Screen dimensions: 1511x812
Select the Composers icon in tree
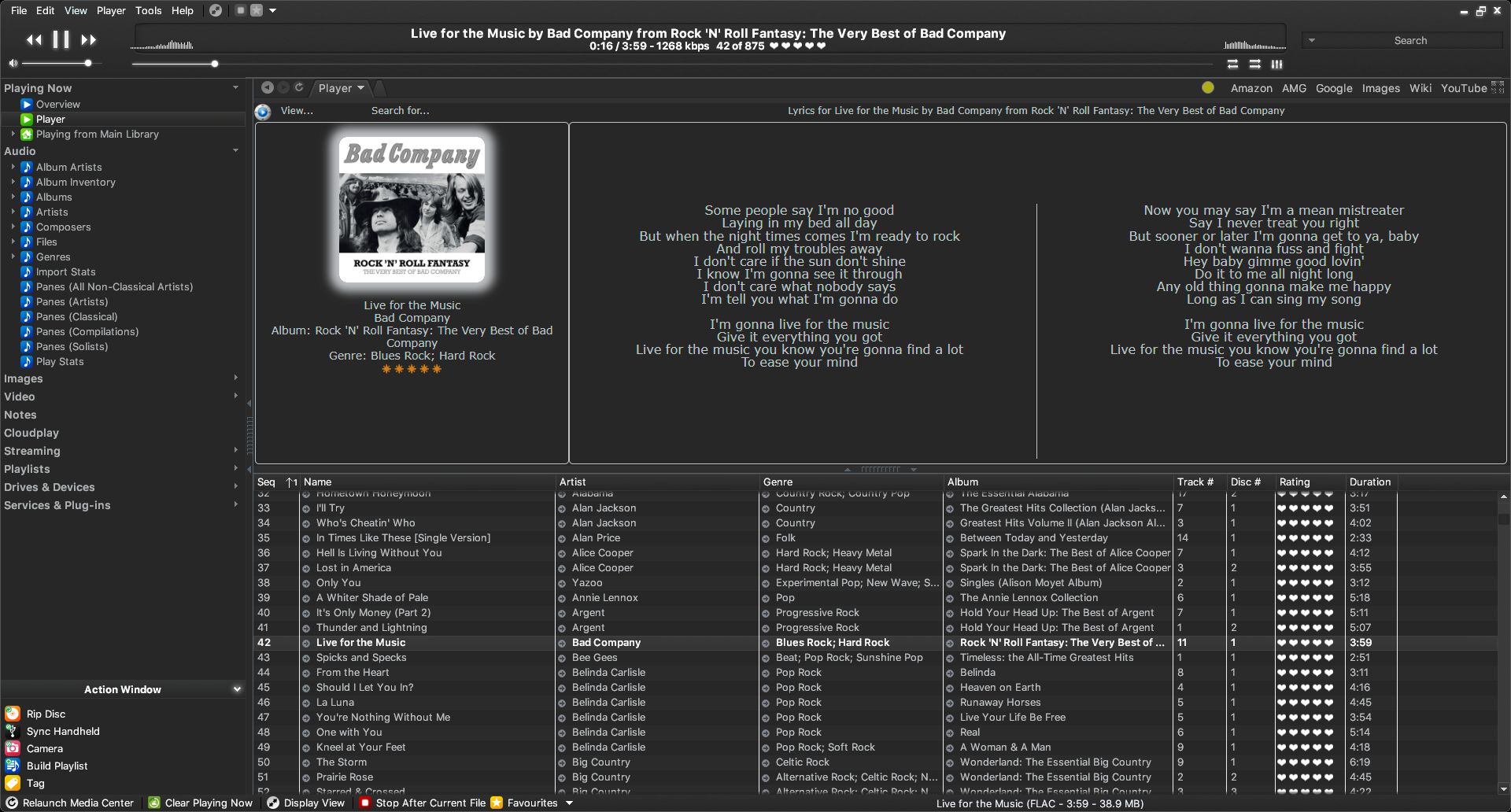[27, 227]
